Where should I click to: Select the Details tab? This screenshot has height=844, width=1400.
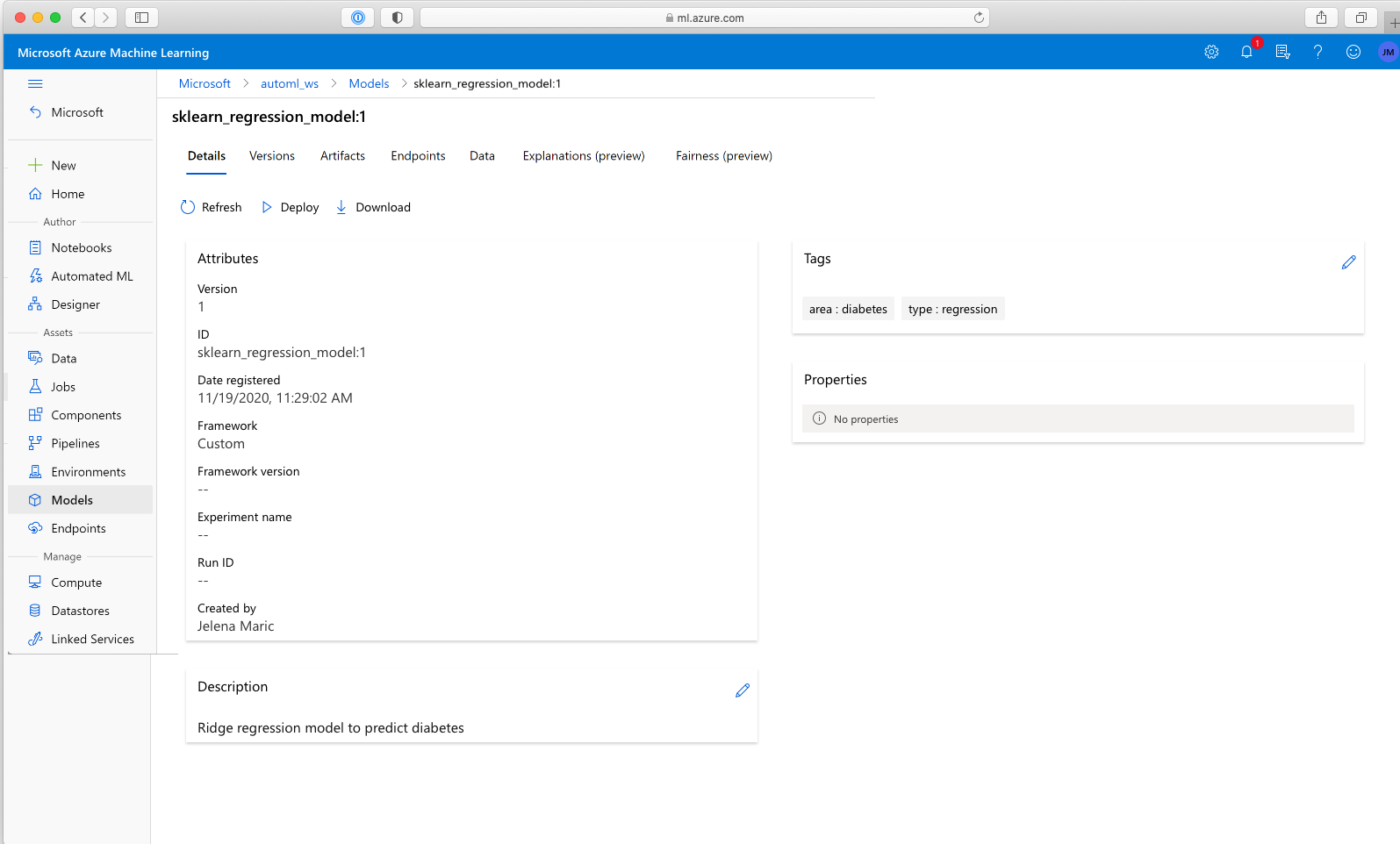coord(206,156)
